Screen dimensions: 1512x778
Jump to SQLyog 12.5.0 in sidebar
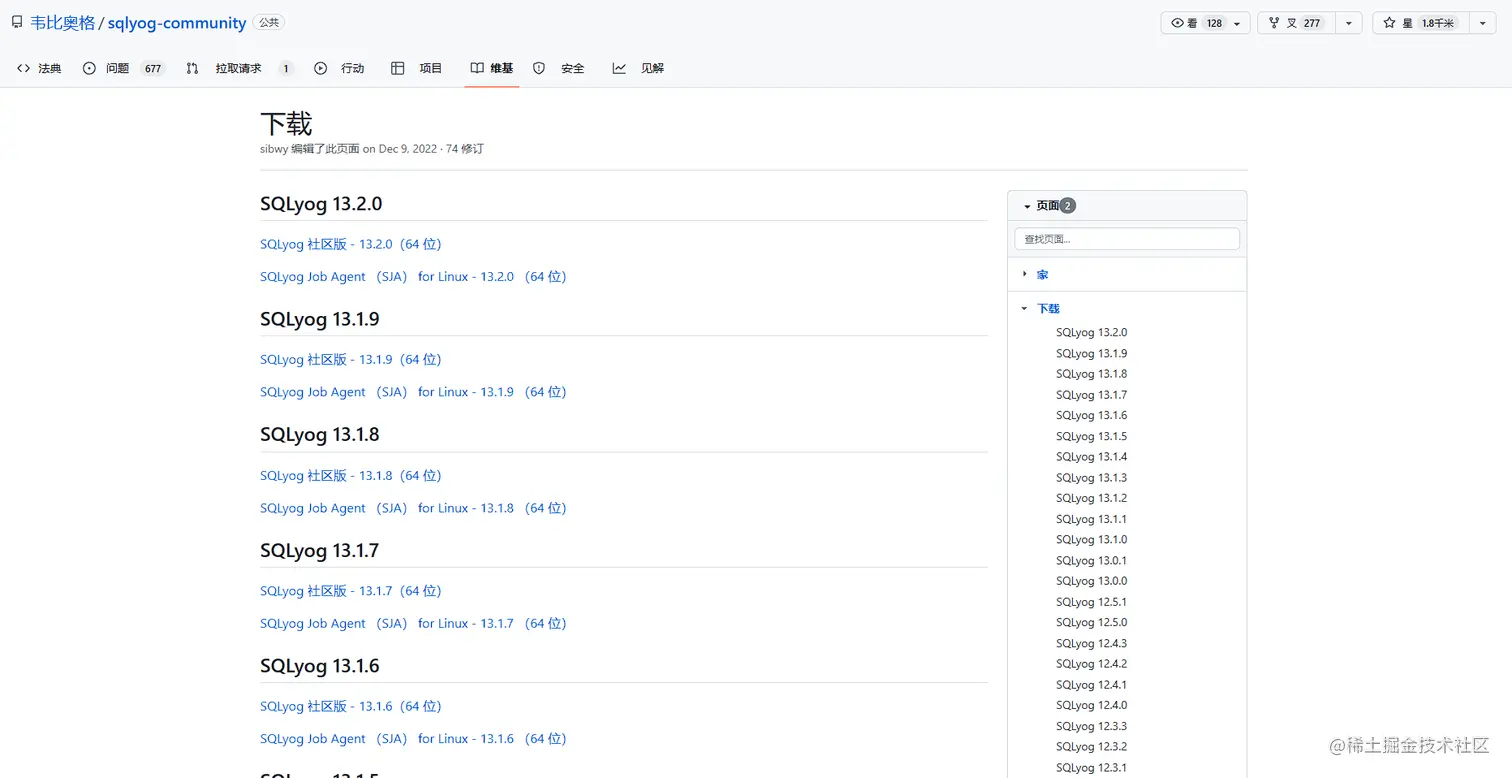[x=1091, y=622]
